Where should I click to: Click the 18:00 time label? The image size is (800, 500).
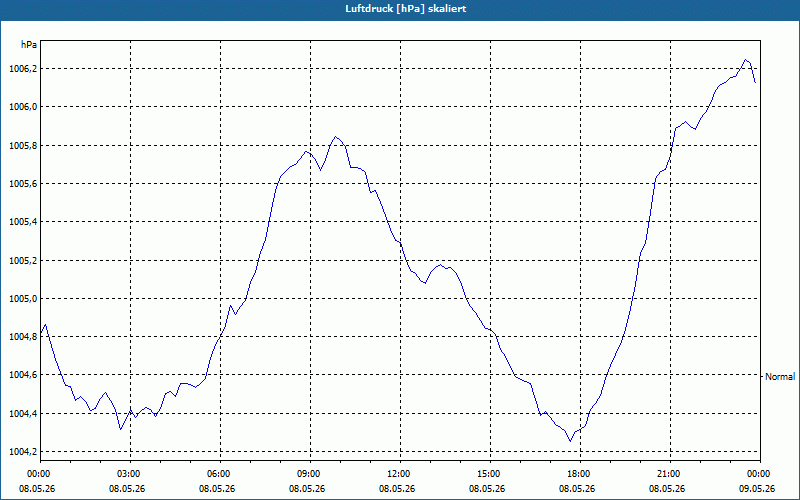580,474
